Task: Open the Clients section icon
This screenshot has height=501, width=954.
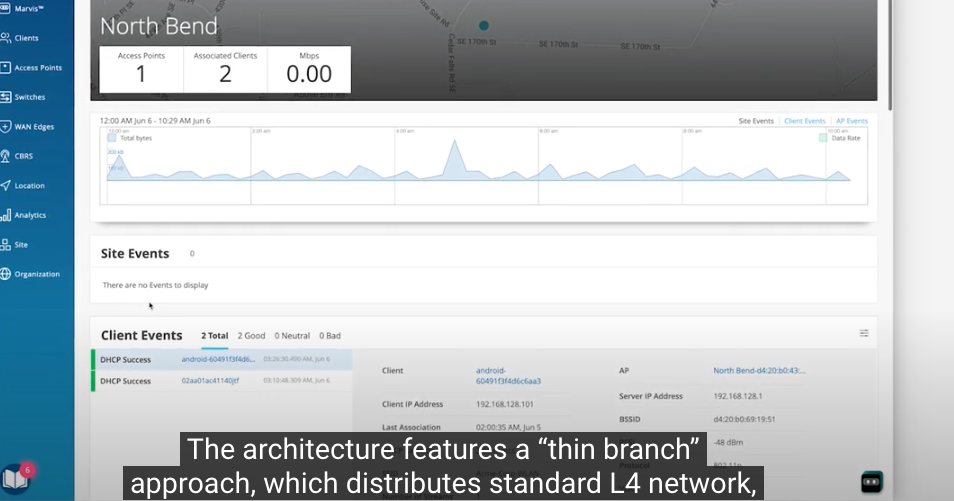Action: (6, 39)
